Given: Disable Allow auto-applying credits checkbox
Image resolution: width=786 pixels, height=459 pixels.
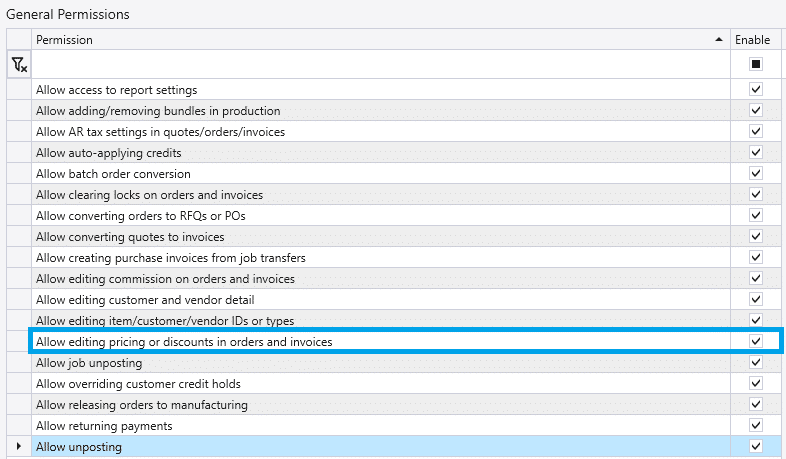Looking at the screenshot, I should coord(756,153).
